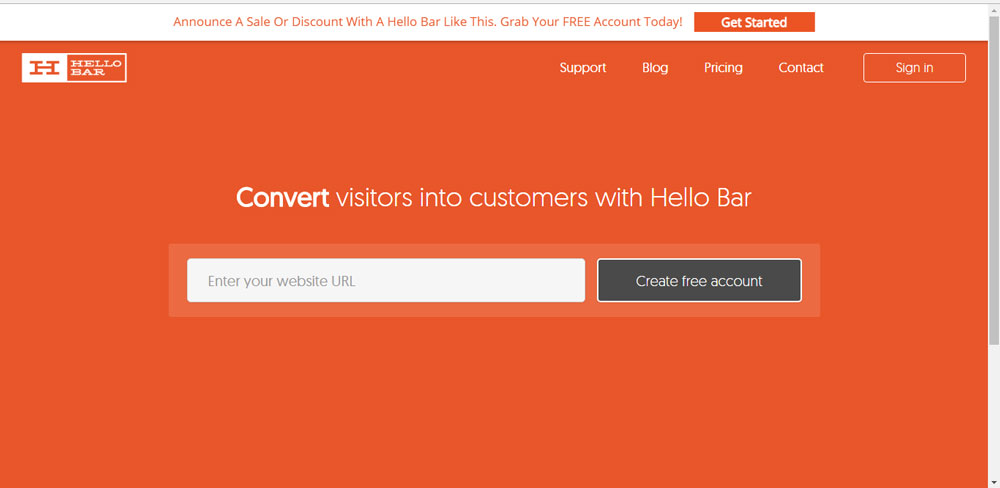Screen dimensions: 1000x488
Task: Open the Support page
Action: (x=583, y=68)
